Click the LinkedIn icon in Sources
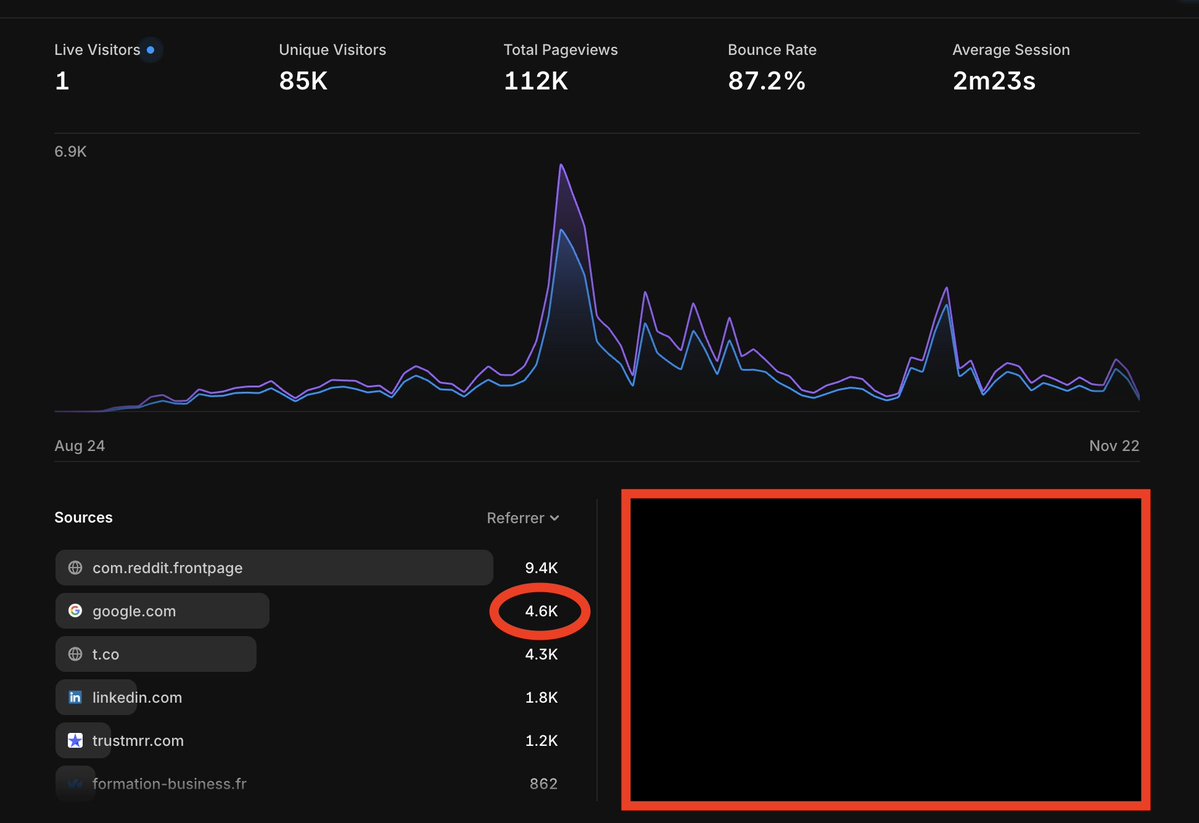The height and width of the screenshot is (823, 1199). tap(75, 698)
